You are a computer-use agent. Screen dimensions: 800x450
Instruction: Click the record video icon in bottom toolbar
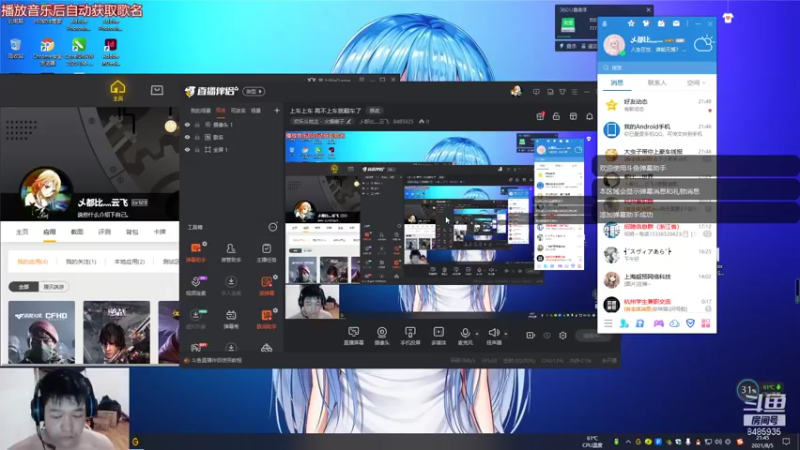point(530,335)
